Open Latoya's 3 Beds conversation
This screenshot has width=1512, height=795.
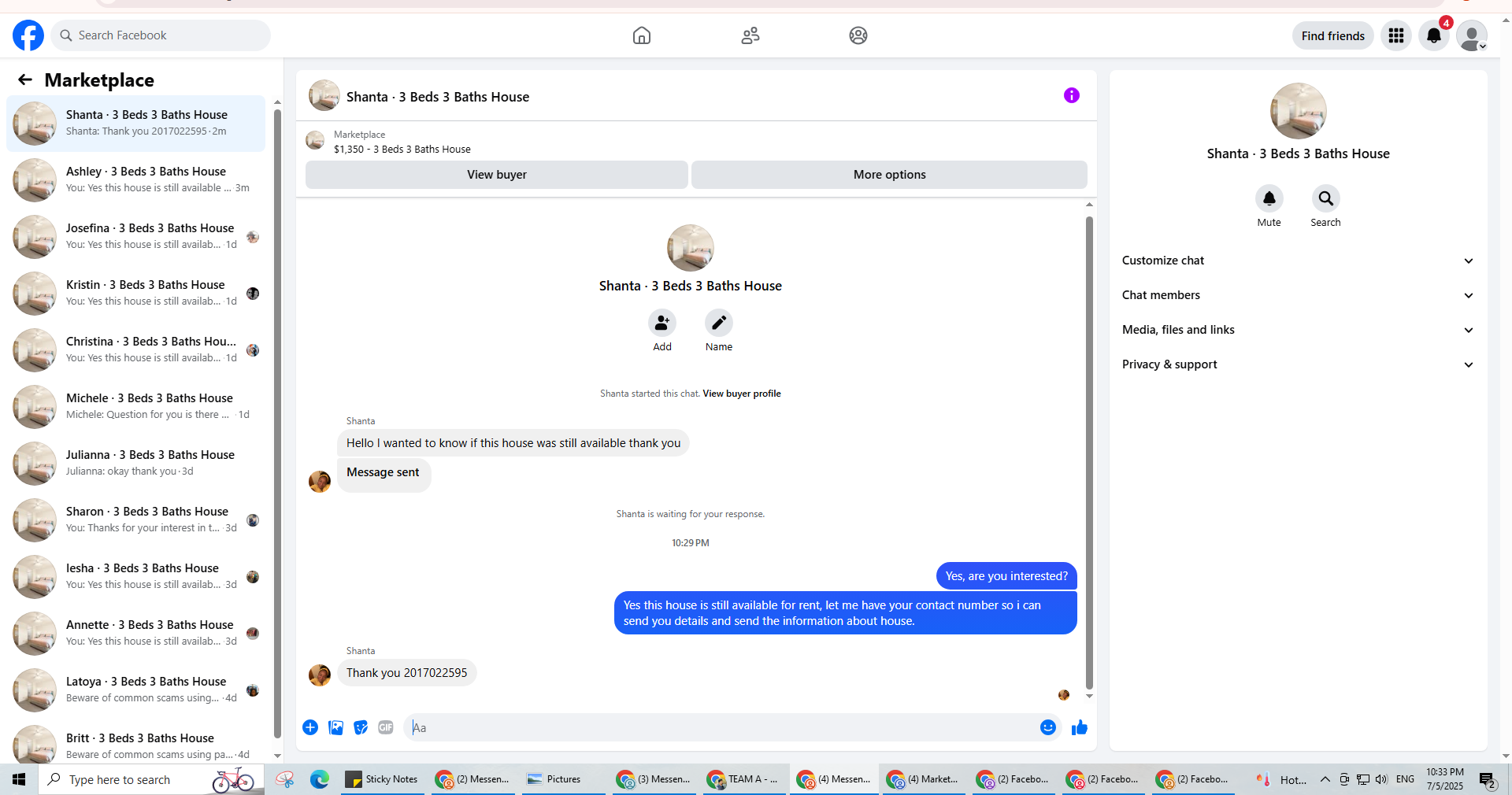(x=135, y=690)
